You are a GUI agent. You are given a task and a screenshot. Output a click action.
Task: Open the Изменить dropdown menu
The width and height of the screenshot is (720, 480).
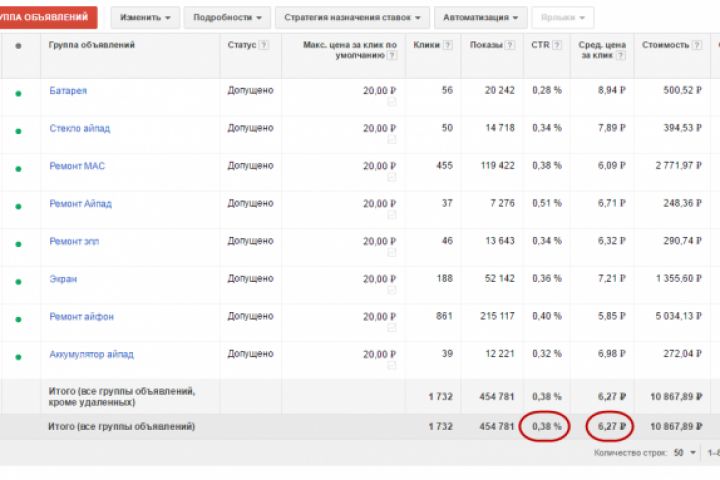tap(144, 18)
